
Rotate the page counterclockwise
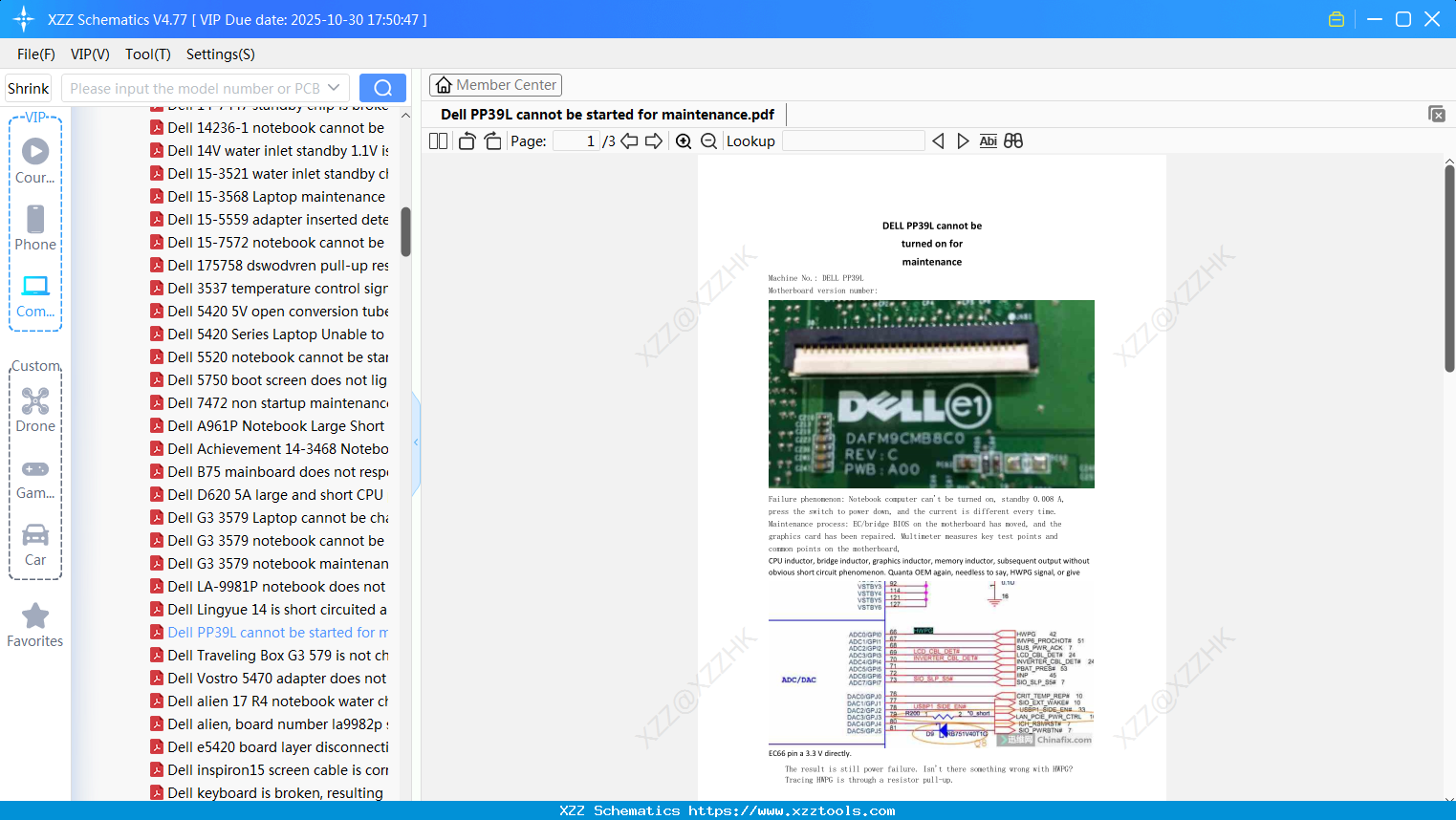click(467, 141)
